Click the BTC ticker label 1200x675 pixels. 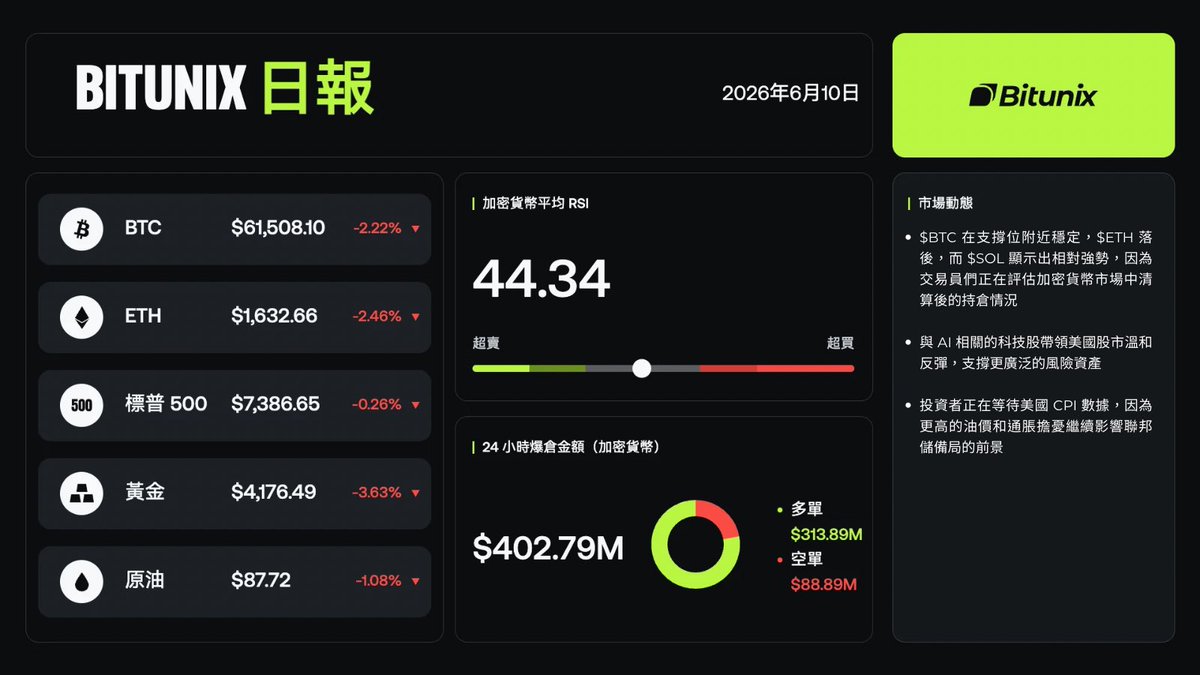143,228
